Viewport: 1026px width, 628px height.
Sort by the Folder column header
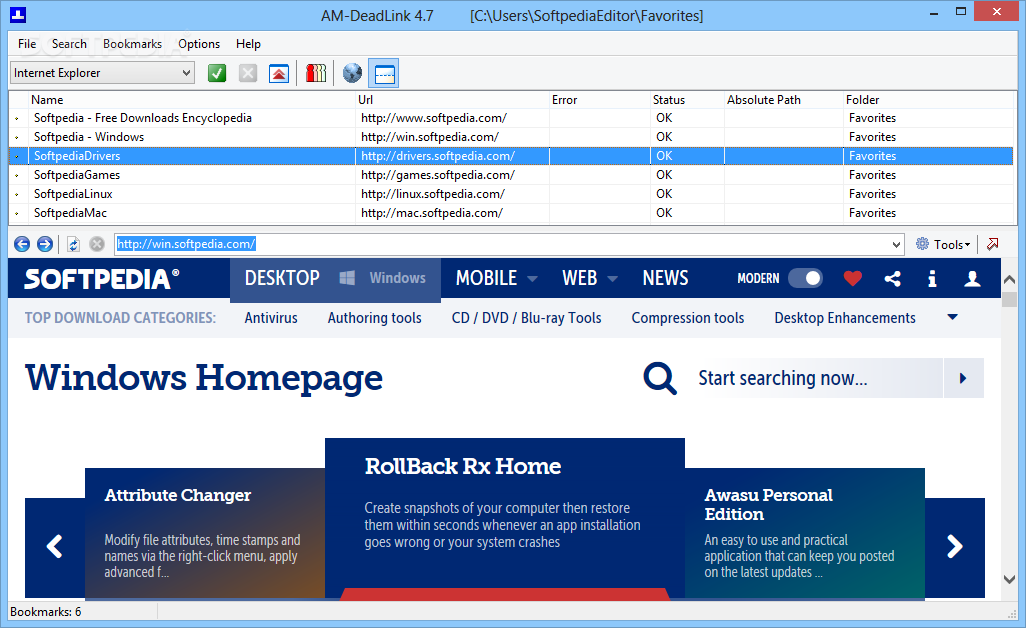click(928, 99)
